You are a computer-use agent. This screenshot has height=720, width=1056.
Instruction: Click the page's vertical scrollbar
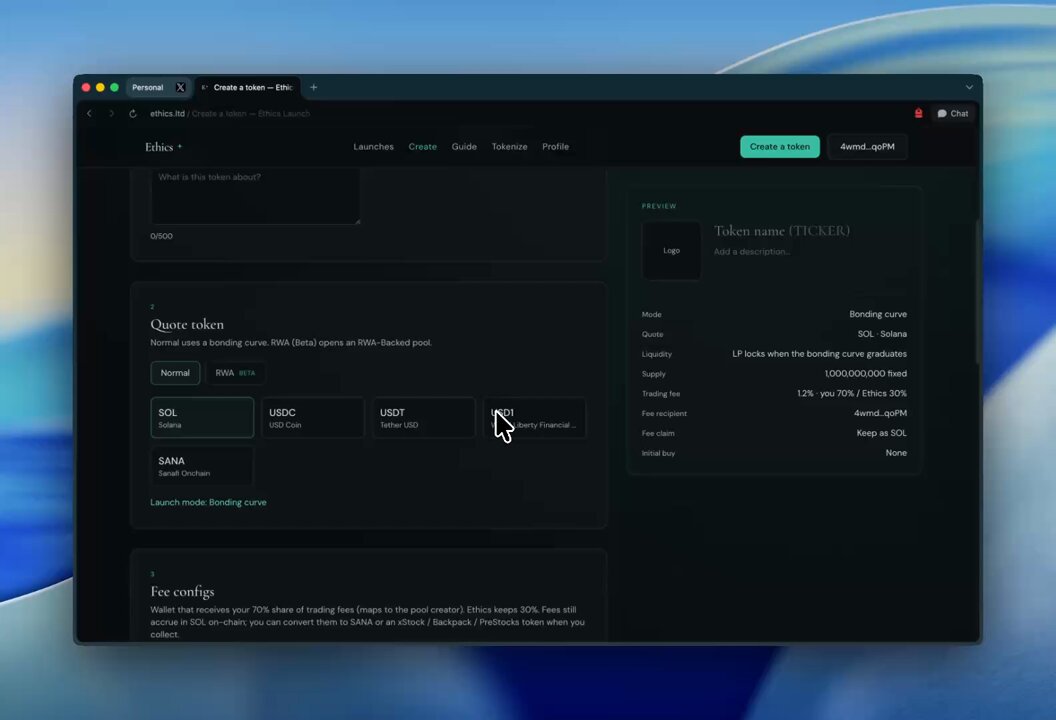coord(978,293)
